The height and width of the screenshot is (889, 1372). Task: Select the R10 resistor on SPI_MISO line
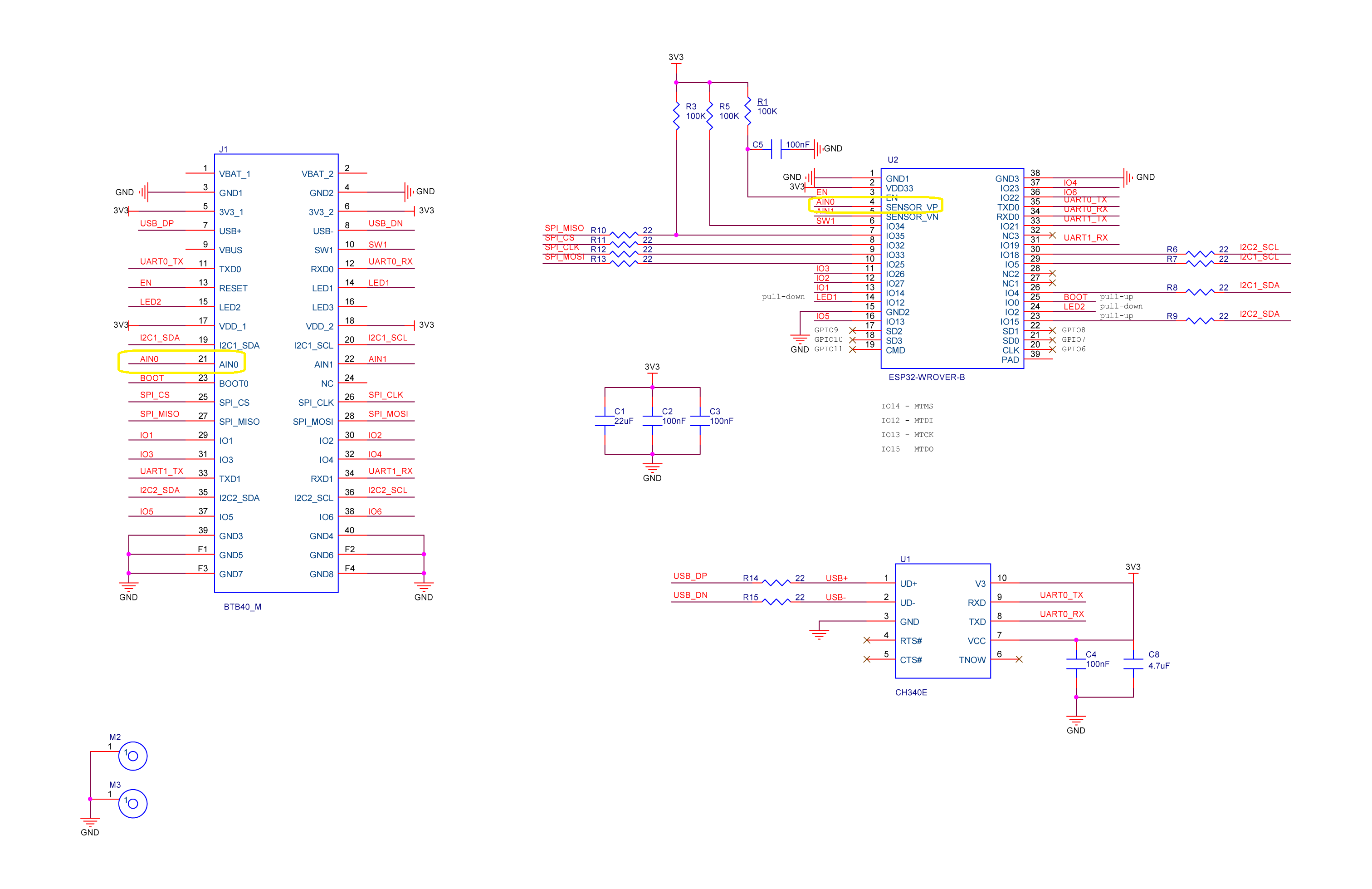pos(624,235)
